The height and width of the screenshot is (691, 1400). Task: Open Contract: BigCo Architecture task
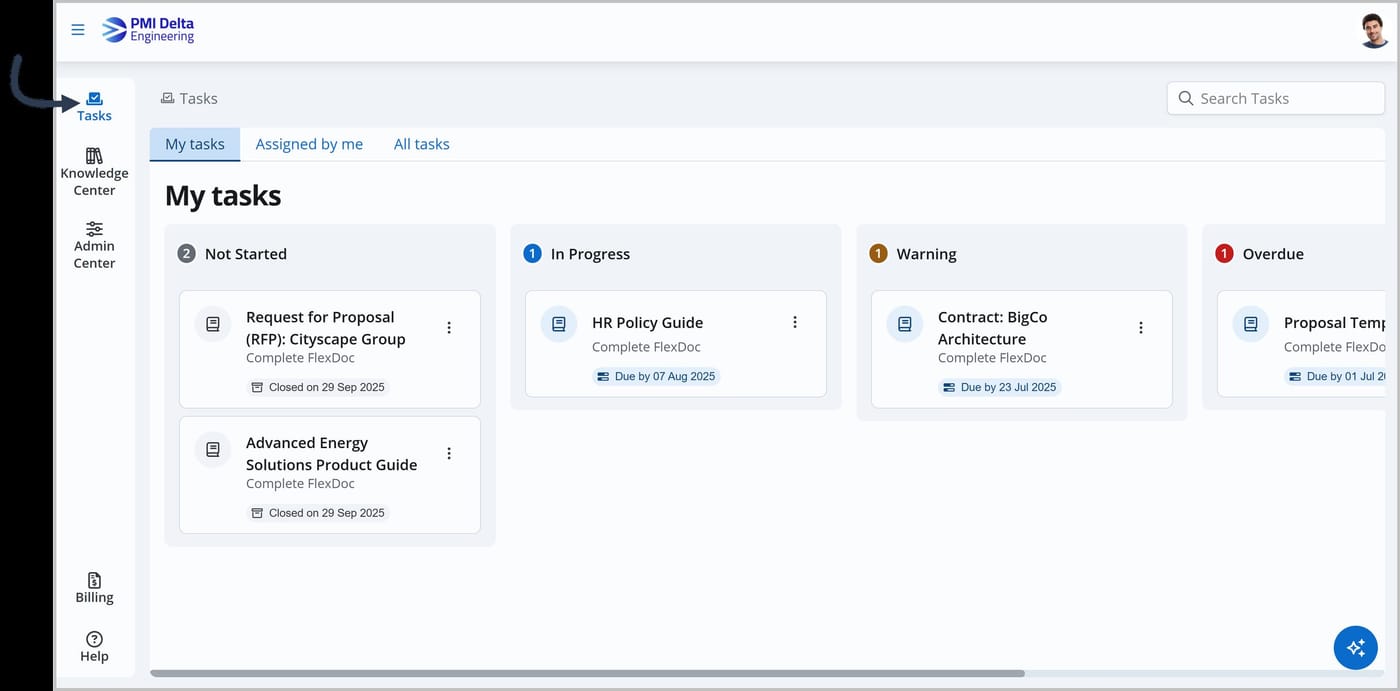point(1022,349)
